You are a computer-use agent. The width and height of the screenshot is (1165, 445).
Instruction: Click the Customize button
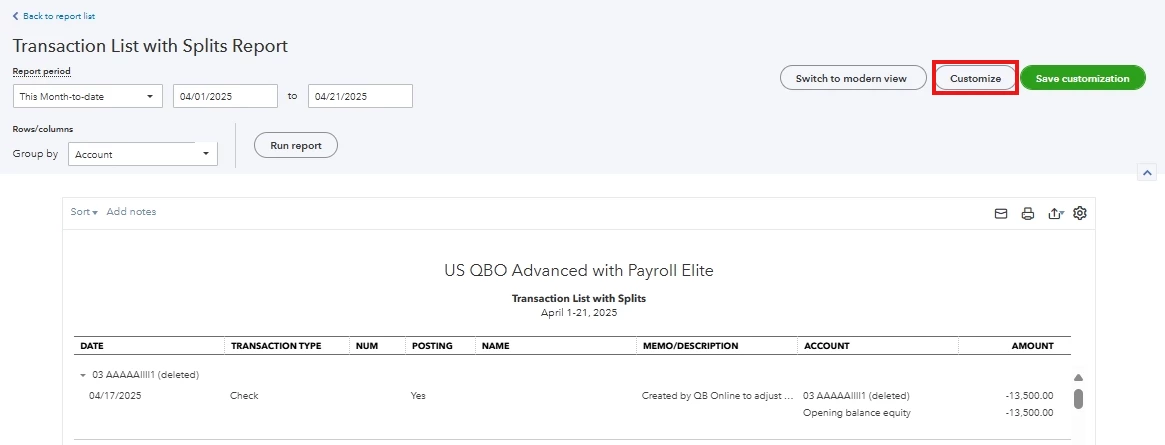tap(975, 78)
